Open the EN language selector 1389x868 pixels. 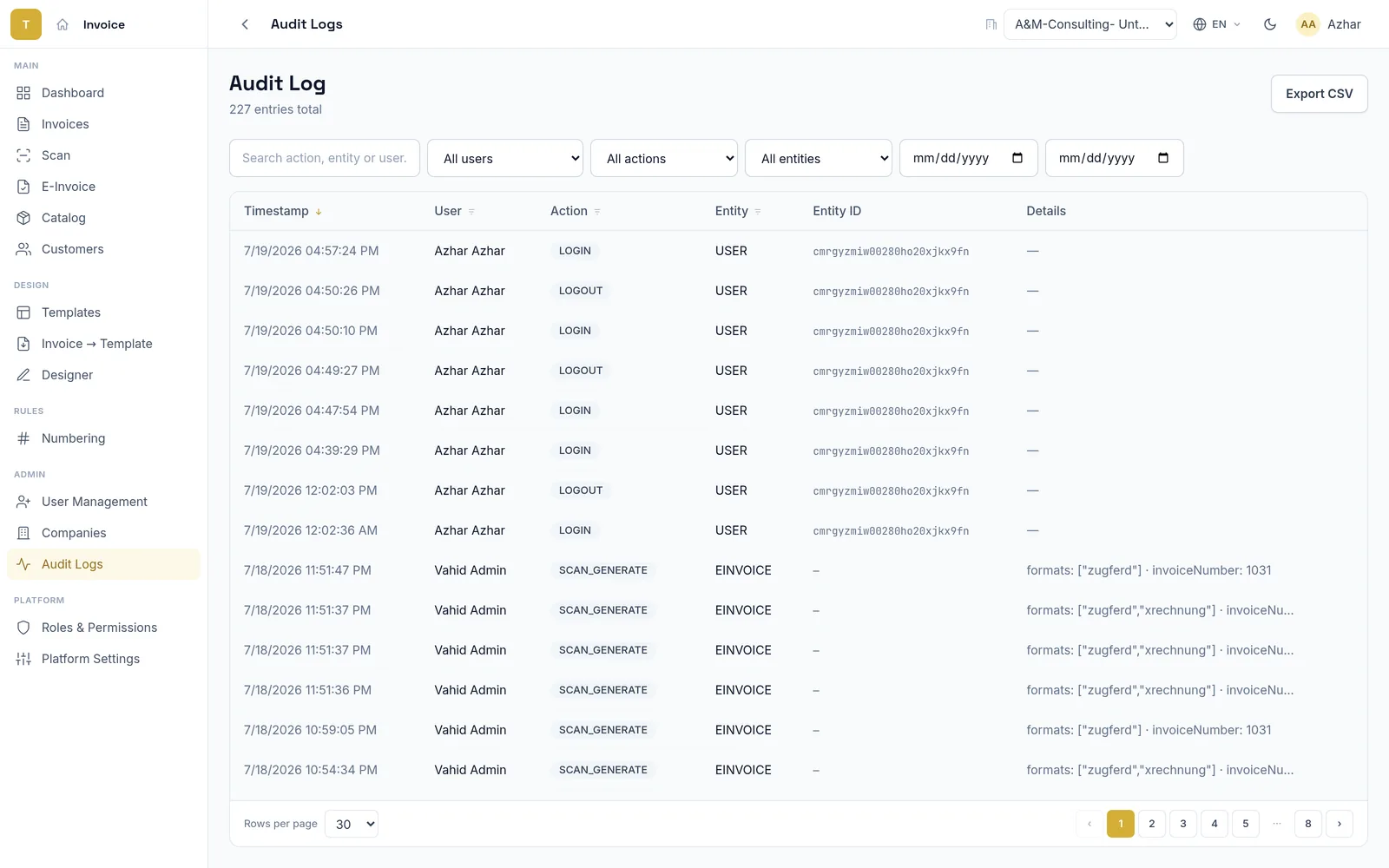[1217, 24]
